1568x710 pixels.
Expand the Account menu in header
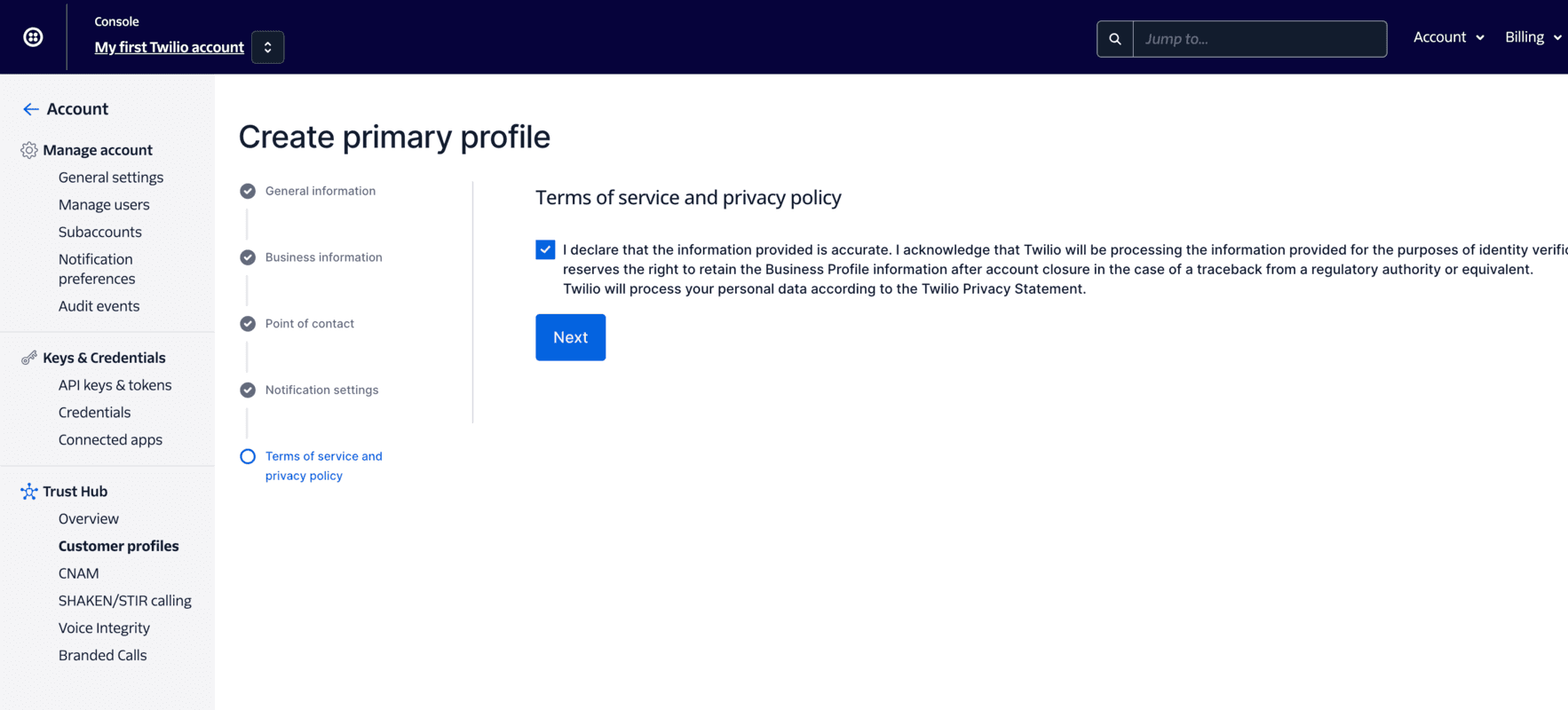click(x=1448, y=37)
